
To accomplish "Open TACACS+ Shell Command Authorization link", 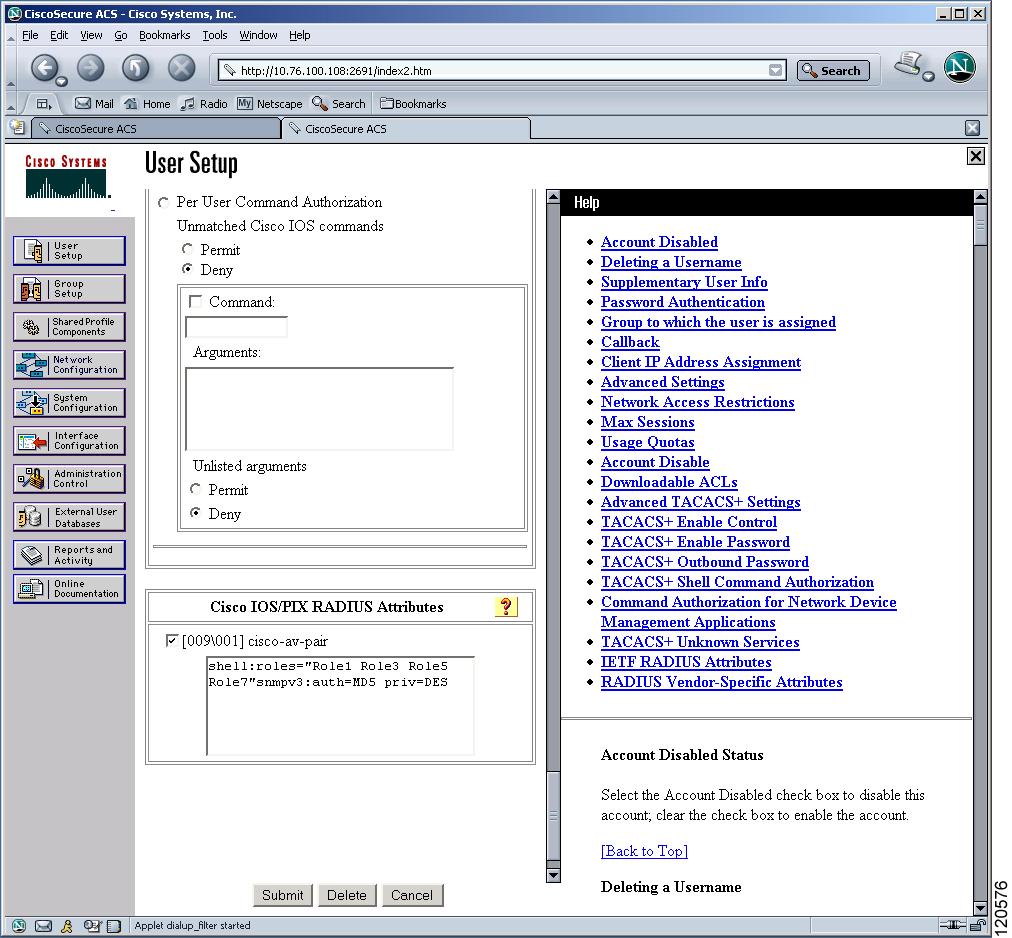I will pos(737,582).
